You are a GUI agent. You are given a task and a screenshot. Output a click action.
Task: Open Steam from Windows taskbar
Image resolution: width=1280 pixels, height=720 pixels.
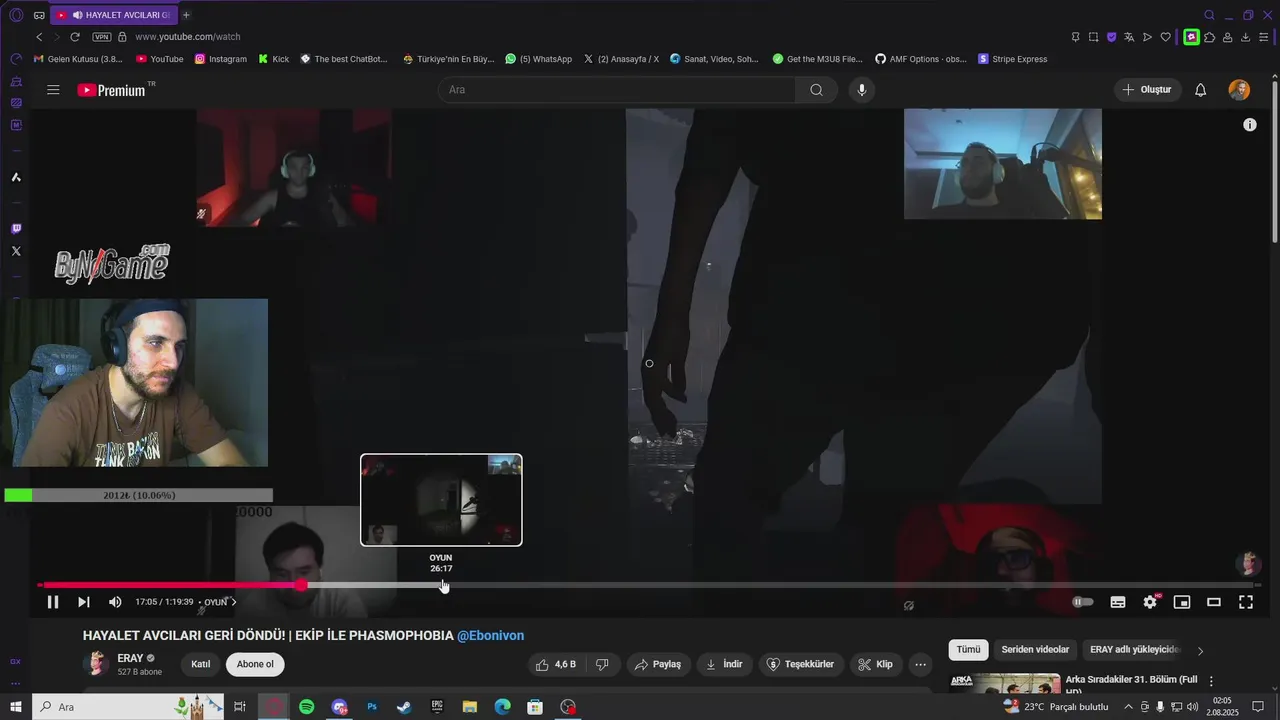(x=404, y=707)
